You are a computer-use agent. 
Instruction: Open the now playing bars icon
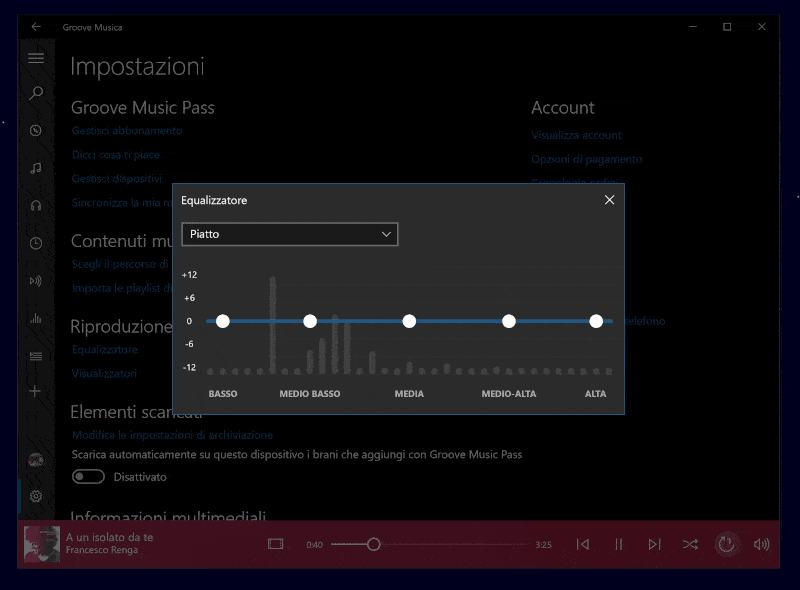[x=36, y=318]
